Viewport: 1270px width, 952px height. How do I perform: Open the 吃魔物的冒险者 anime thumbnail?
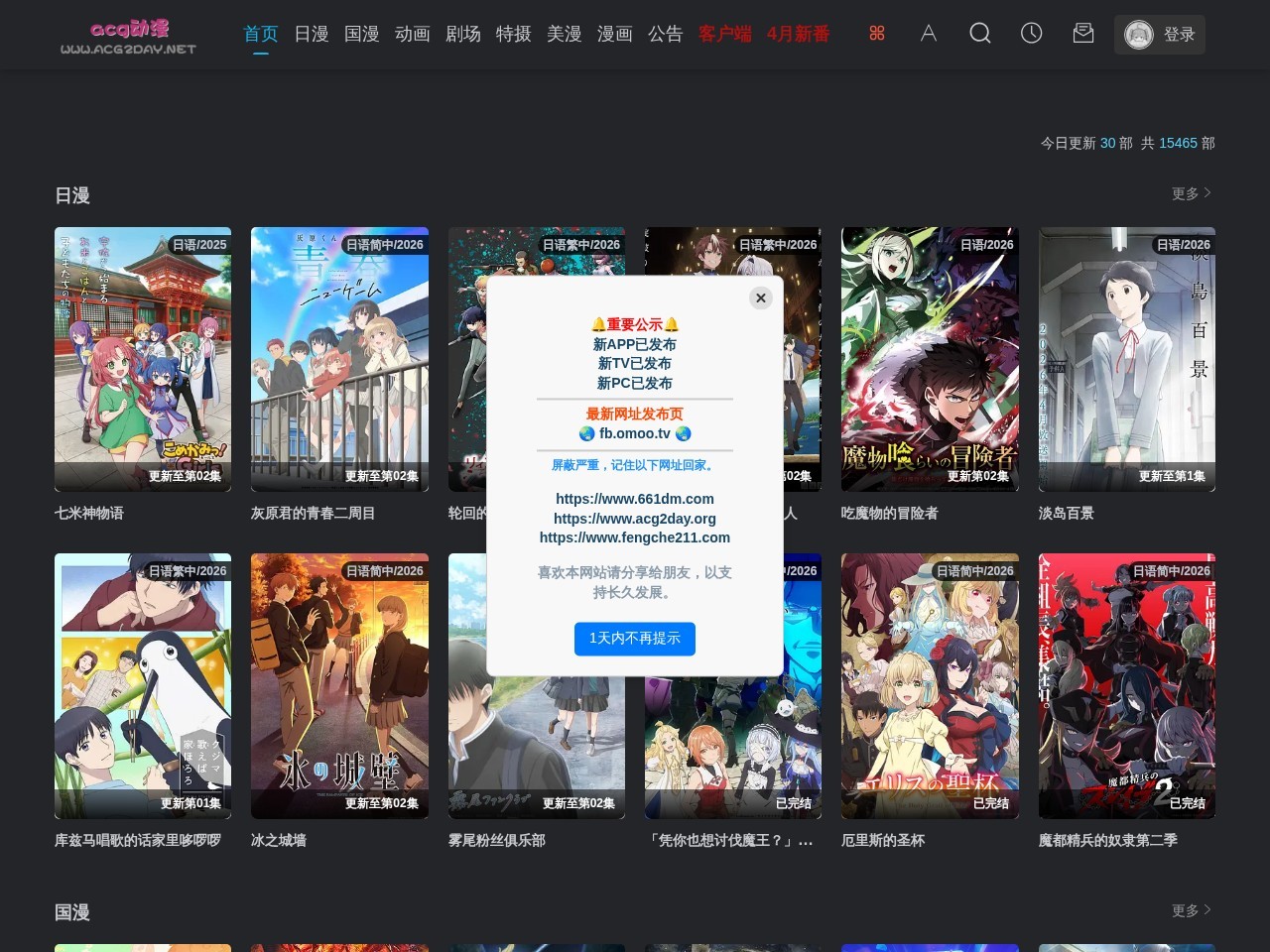pyautogui.click(x=930, y=359)
